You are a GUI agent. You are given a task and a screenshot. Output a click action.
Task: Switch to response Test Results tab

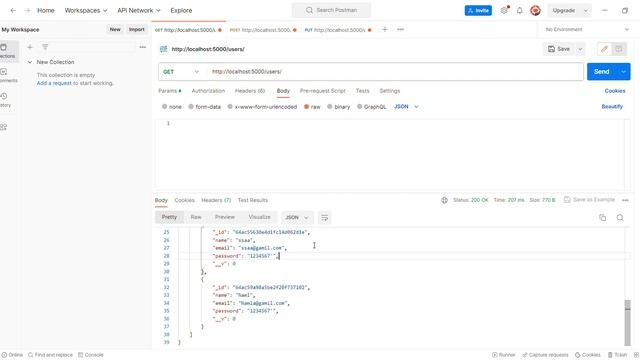(253, 200)
